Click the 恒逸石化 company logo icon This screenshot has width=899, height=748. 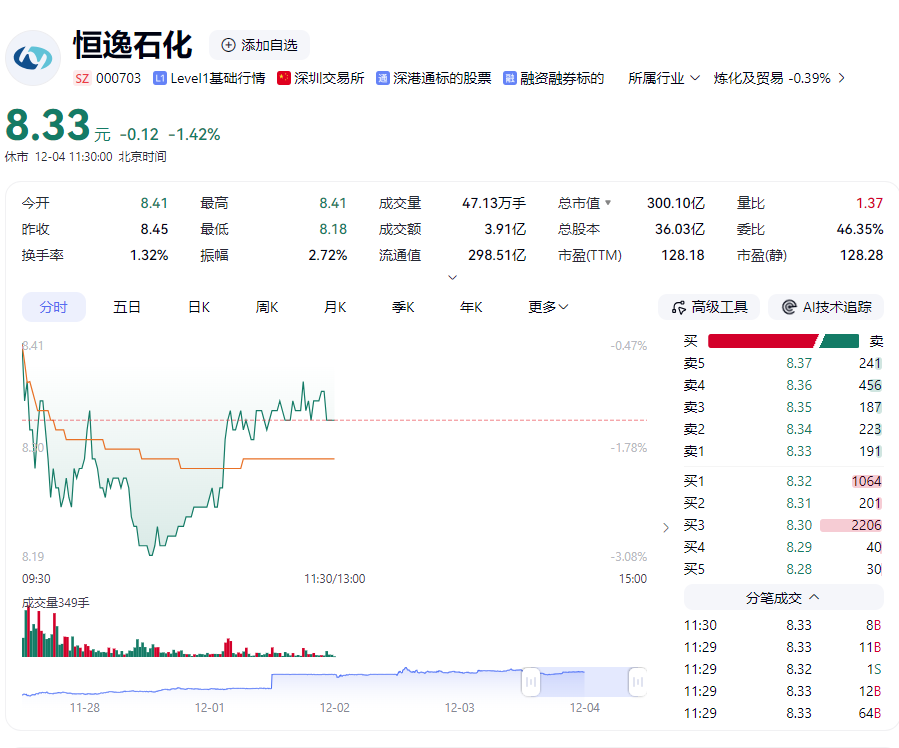point(33,57)
